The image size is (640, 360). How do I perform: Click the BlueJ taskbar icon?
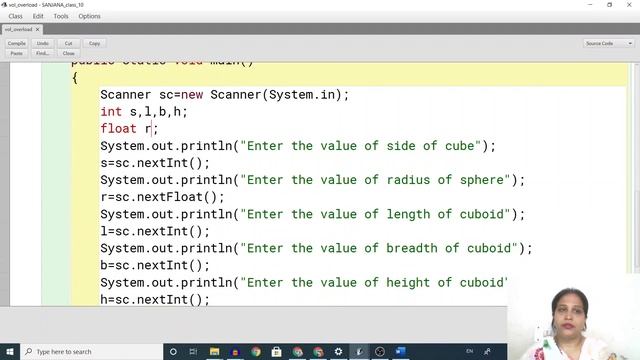359,351
